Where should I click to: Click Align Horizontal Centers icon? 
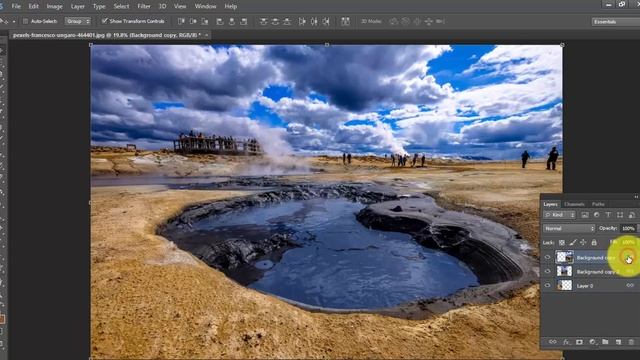[232, 21]
